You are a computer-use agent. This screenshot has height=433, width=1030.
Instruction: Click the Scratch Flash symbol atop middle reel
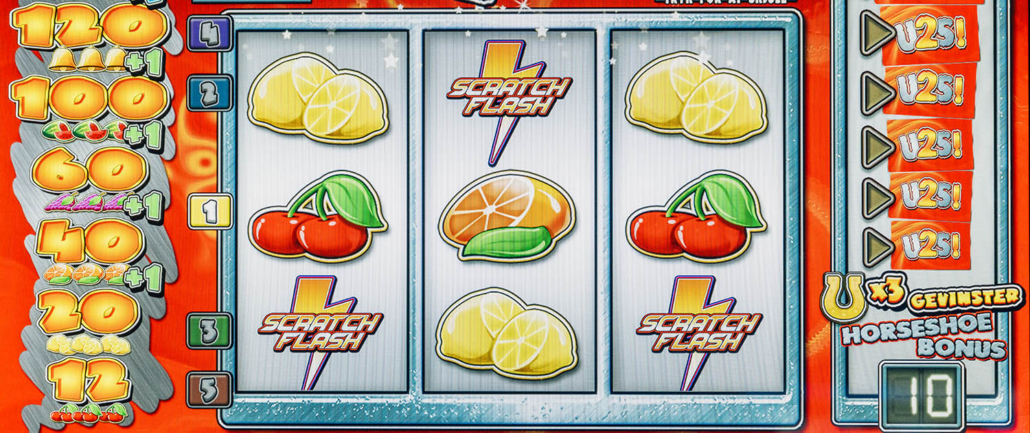(510, 101)
